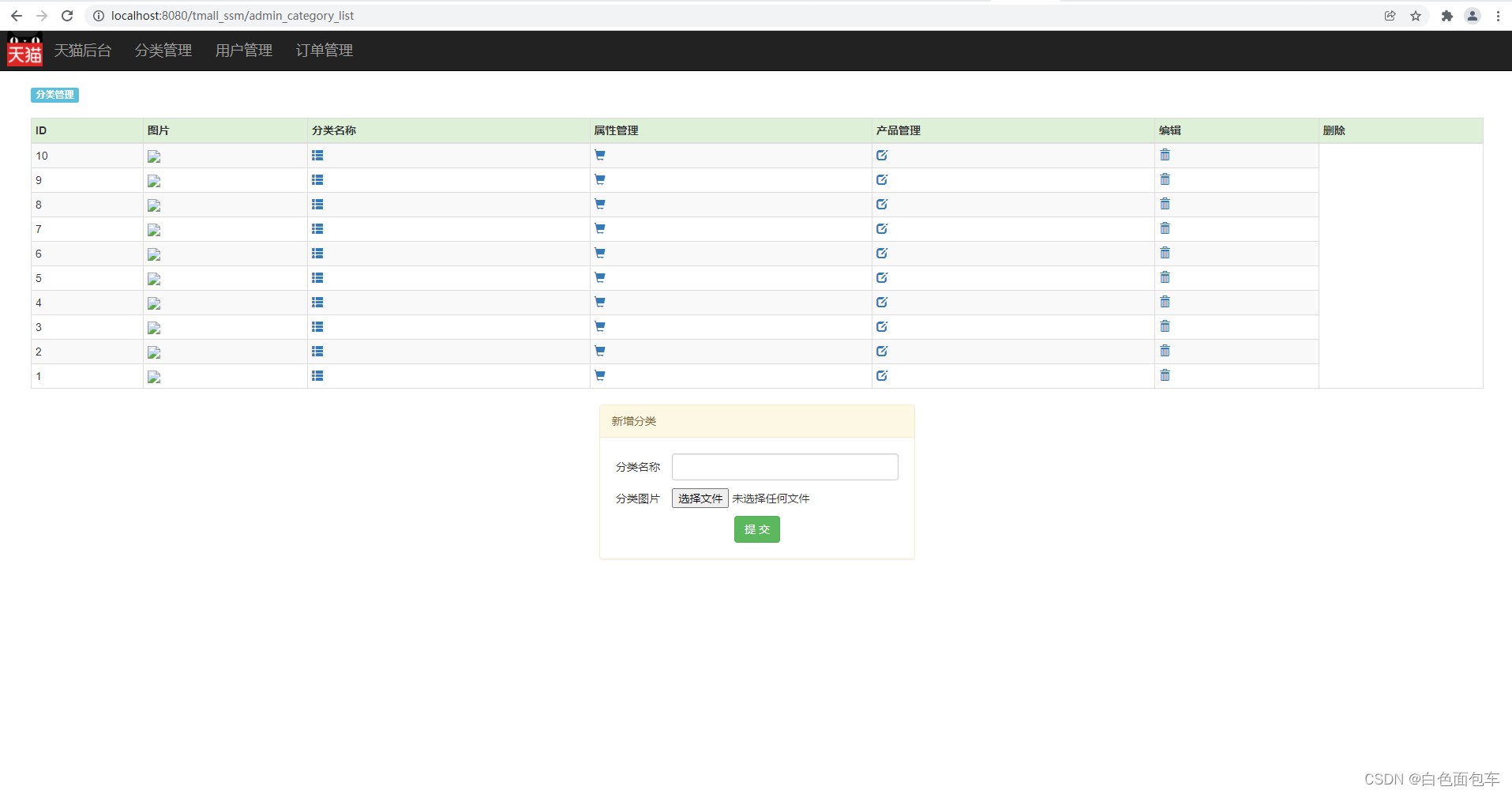The width and height of the screenshot is (1512, 794).
Task: Click the trash icon in row 1
Action: point(1165,375)
